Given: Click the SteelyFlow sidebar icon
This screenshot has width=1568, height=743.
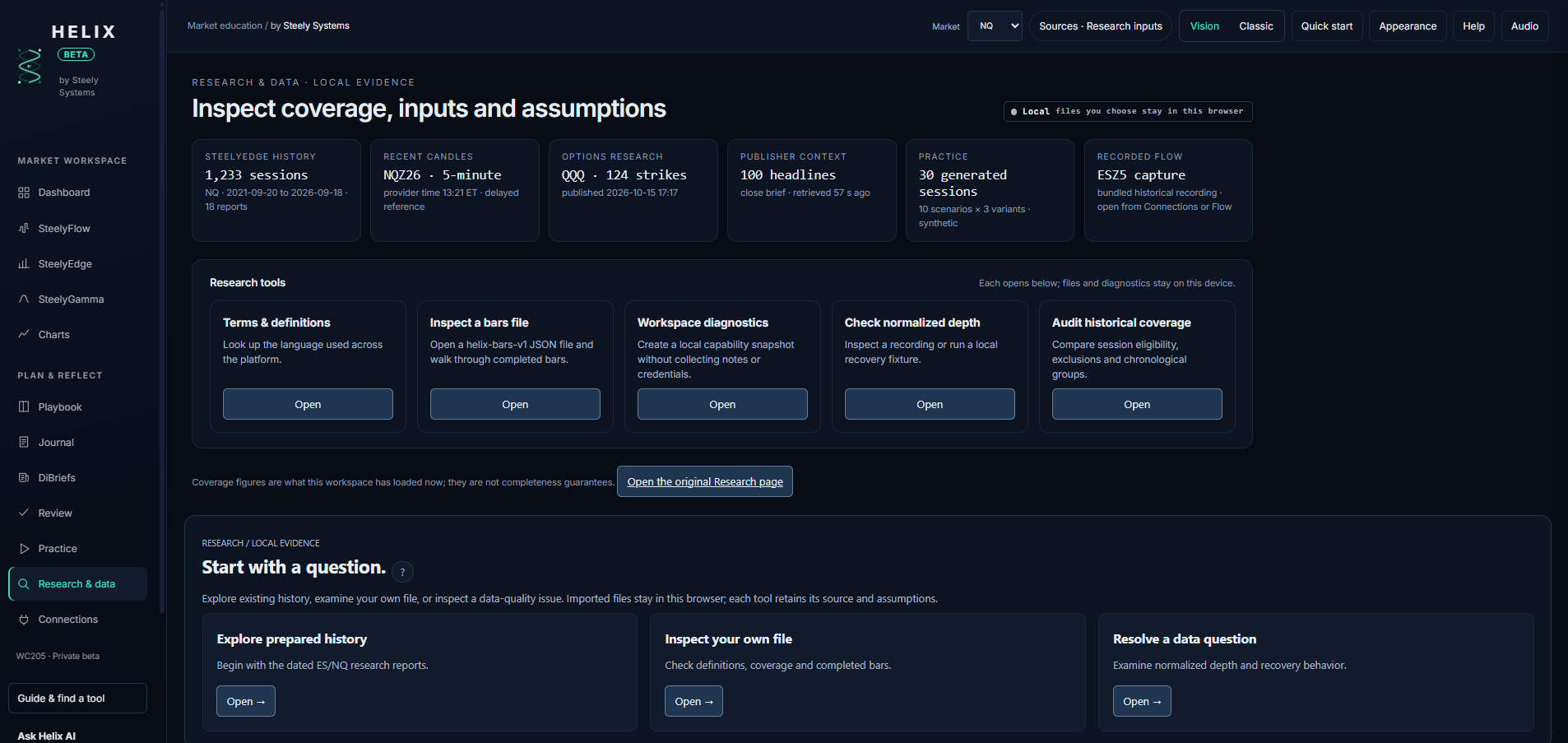Looking at the screenshot, I should 24,229.
